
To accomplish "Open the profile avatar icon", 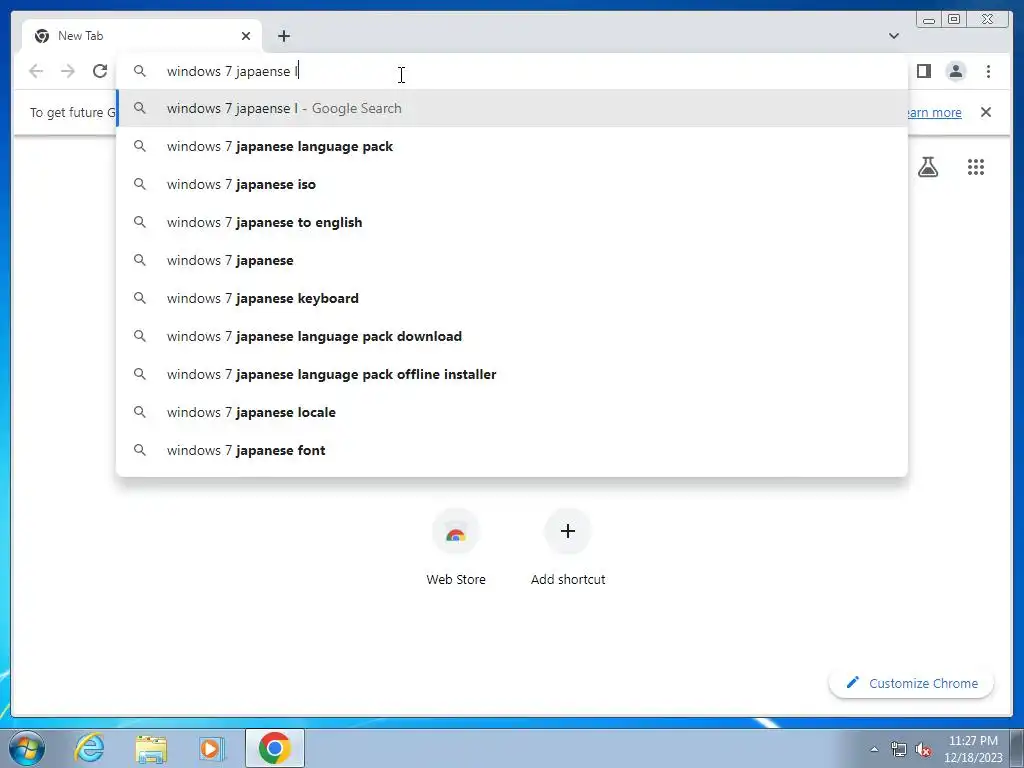I will coord(955,71).
